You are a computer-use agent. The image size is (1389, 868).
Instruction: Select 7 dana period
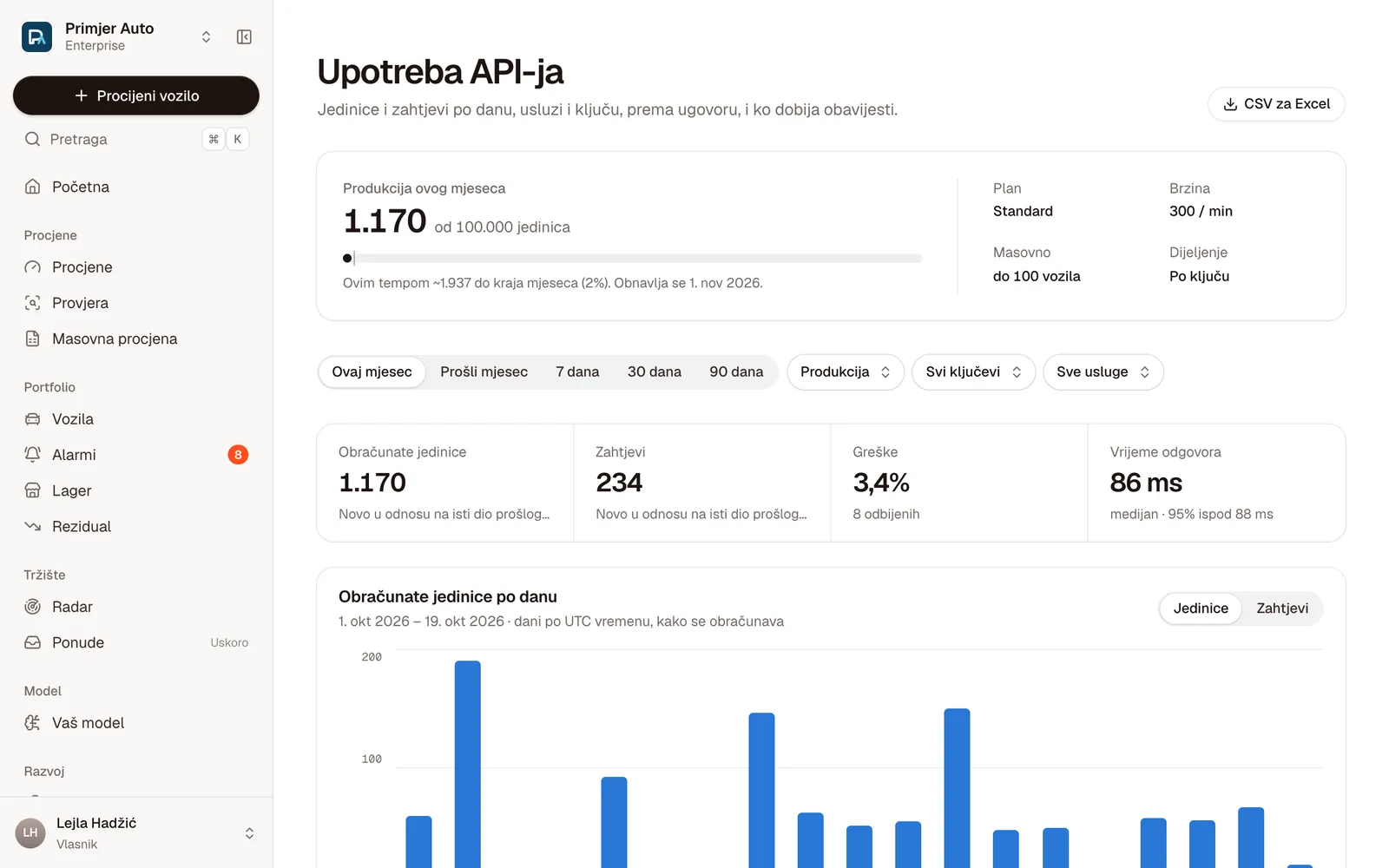577,372
